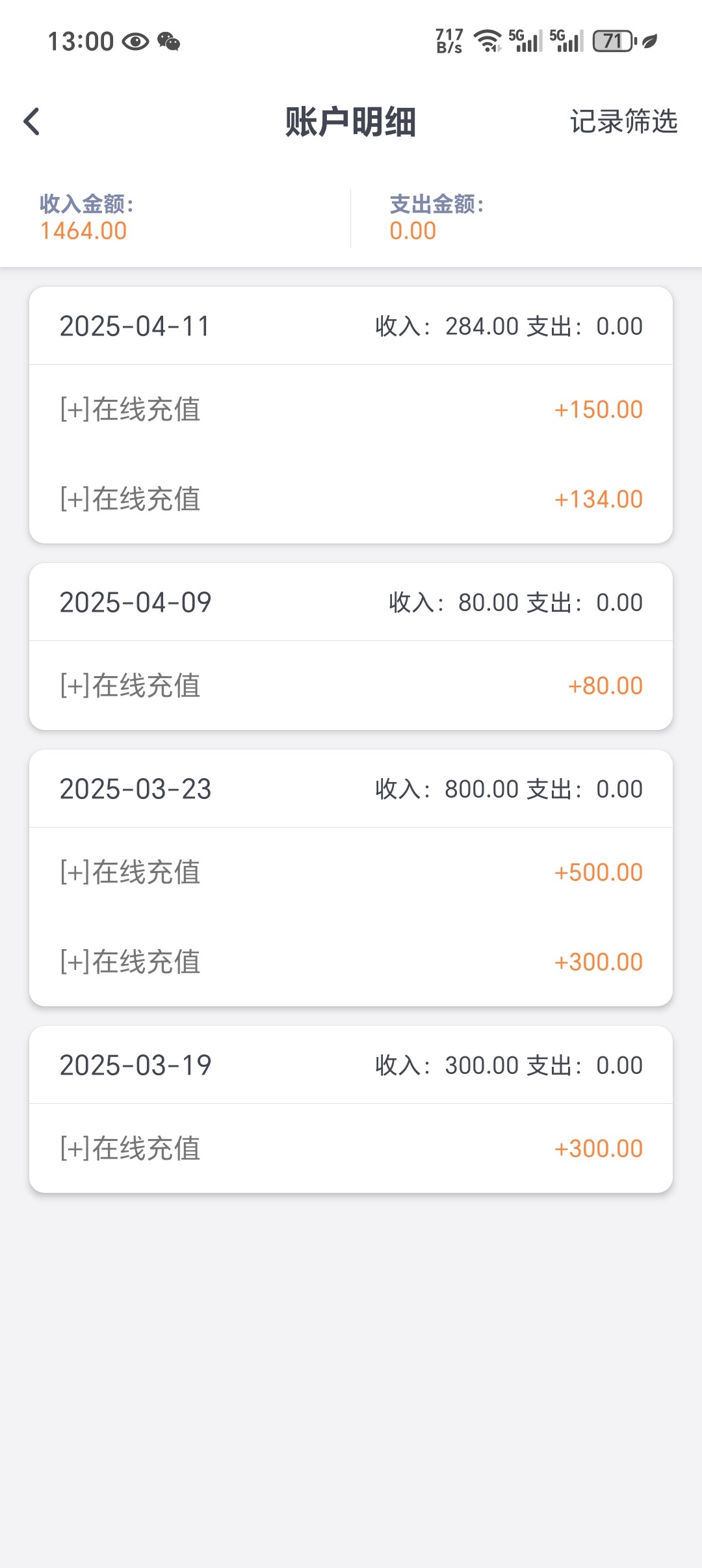Screen dimensions: 702x1568
Task: Tap the 账户明细 page title
Action: [350, 122]
